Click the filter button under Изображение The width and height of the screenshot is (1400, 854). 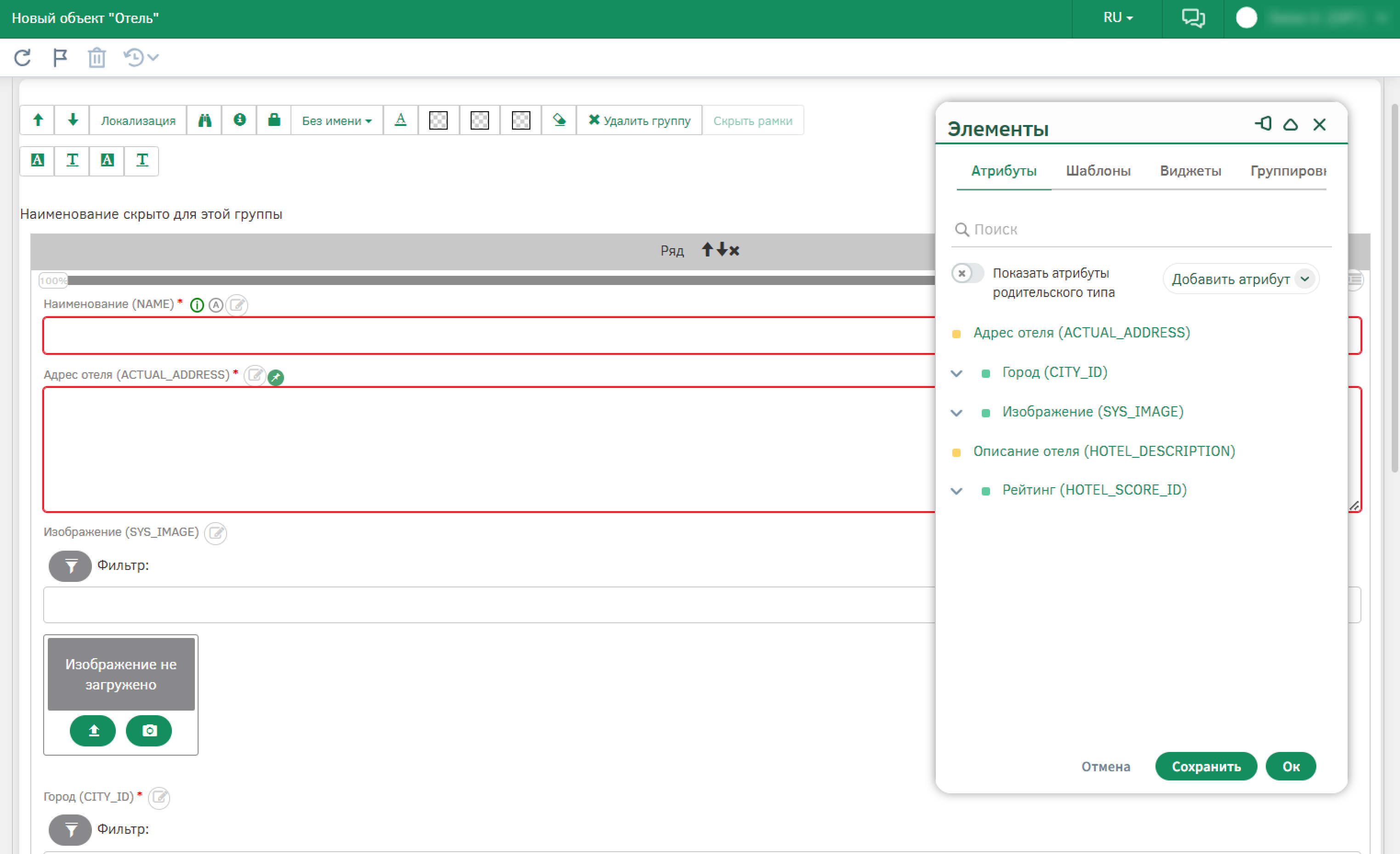tap(70, 566)
